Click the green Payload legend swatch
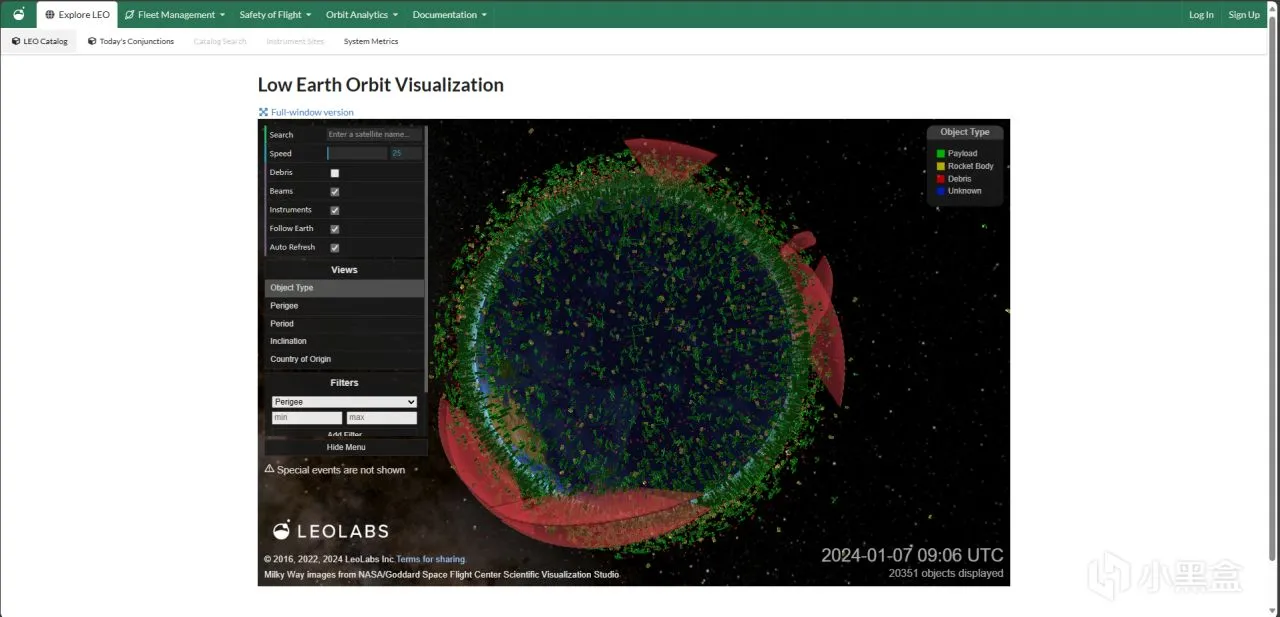Image resolution: width=1280 pixels, height=617 pixels. click(x=941, y=153)
